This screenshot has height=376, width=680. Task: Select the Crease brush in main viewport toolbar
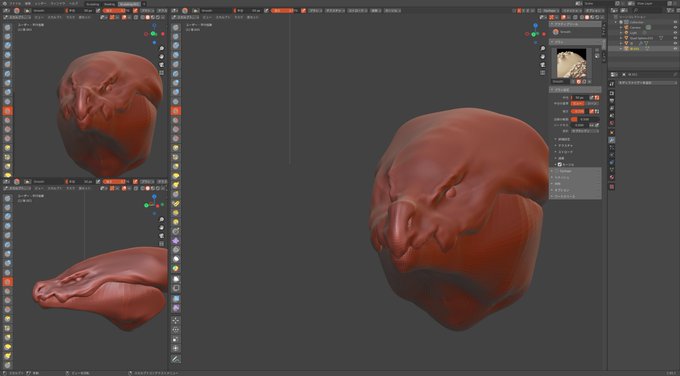click(x=176, y=101)
